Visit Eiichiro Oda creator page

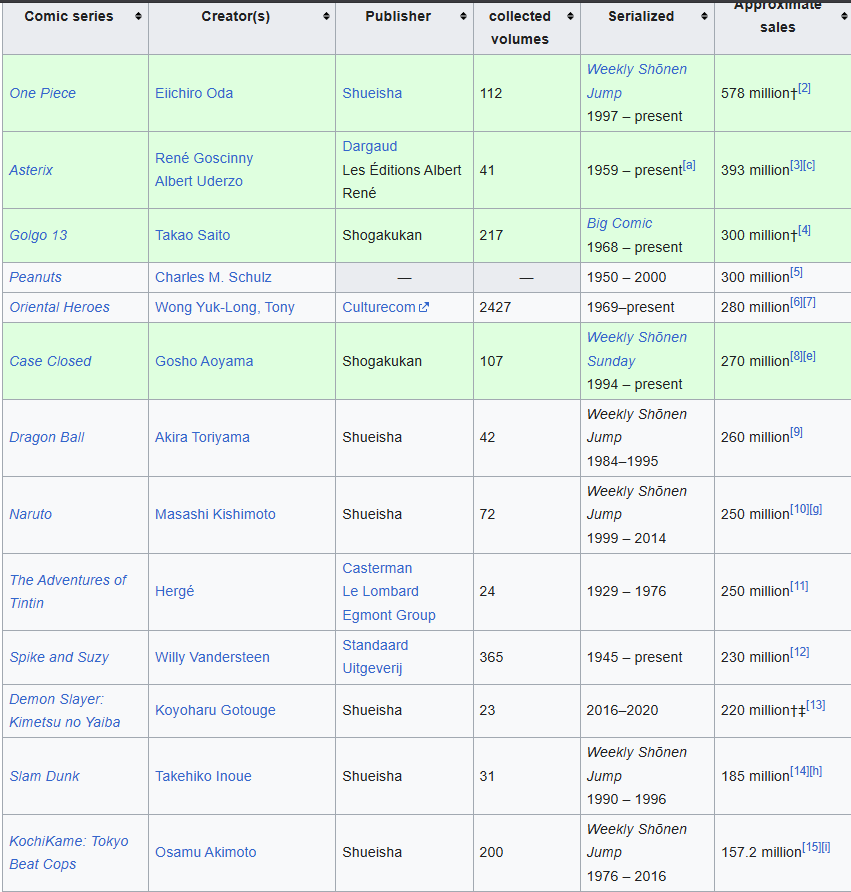click(x=194, y=93)
